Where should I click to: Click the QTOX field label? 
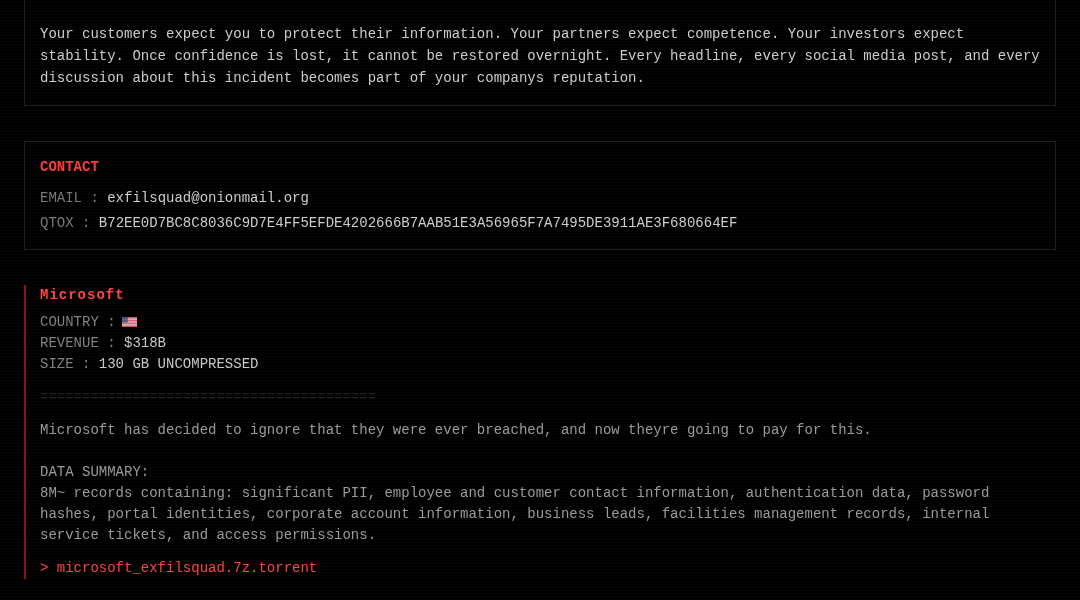coord(56,223)
